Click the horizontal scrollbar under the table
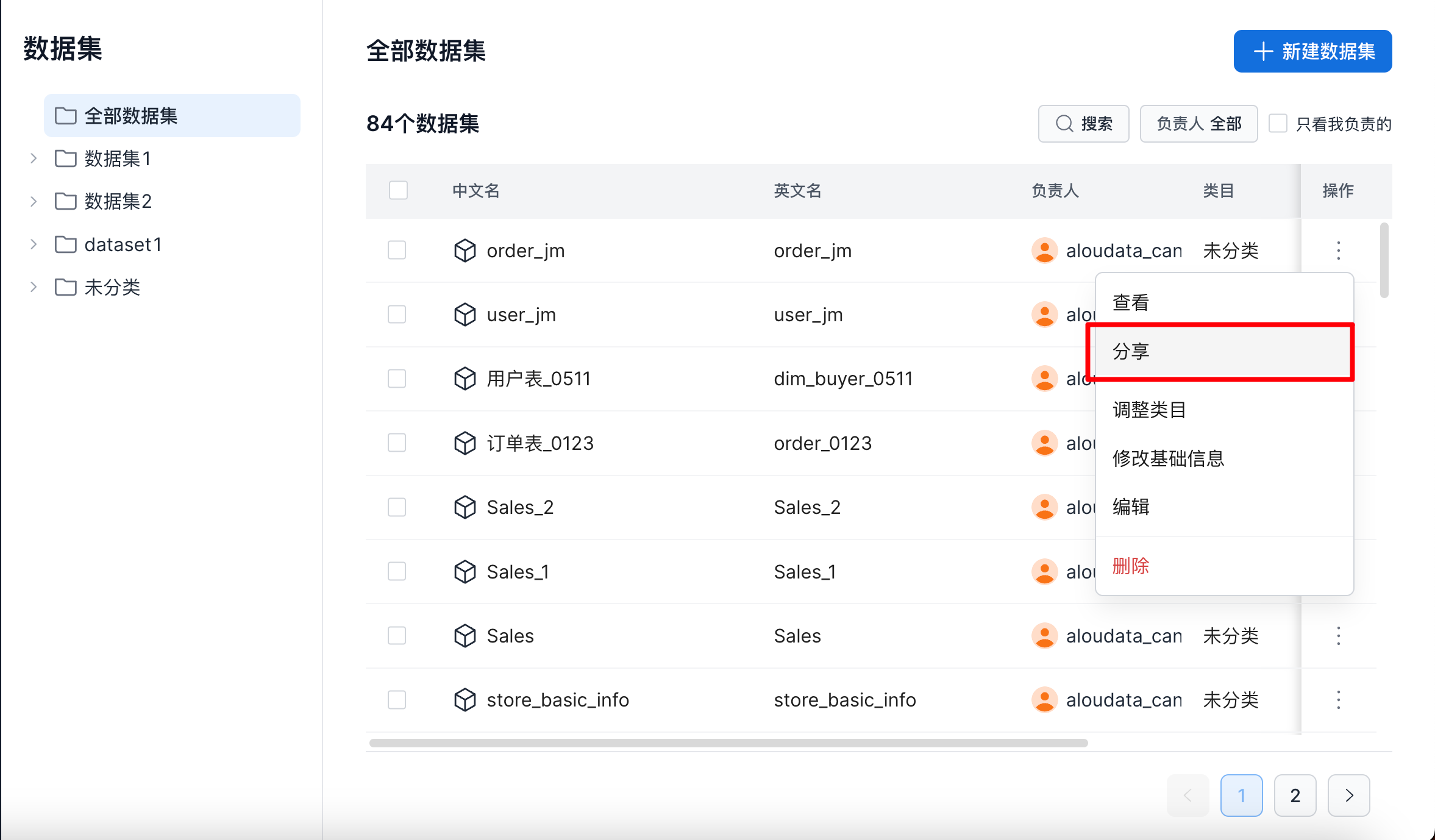Screen dimensions: 1435x840 [728, 743]
